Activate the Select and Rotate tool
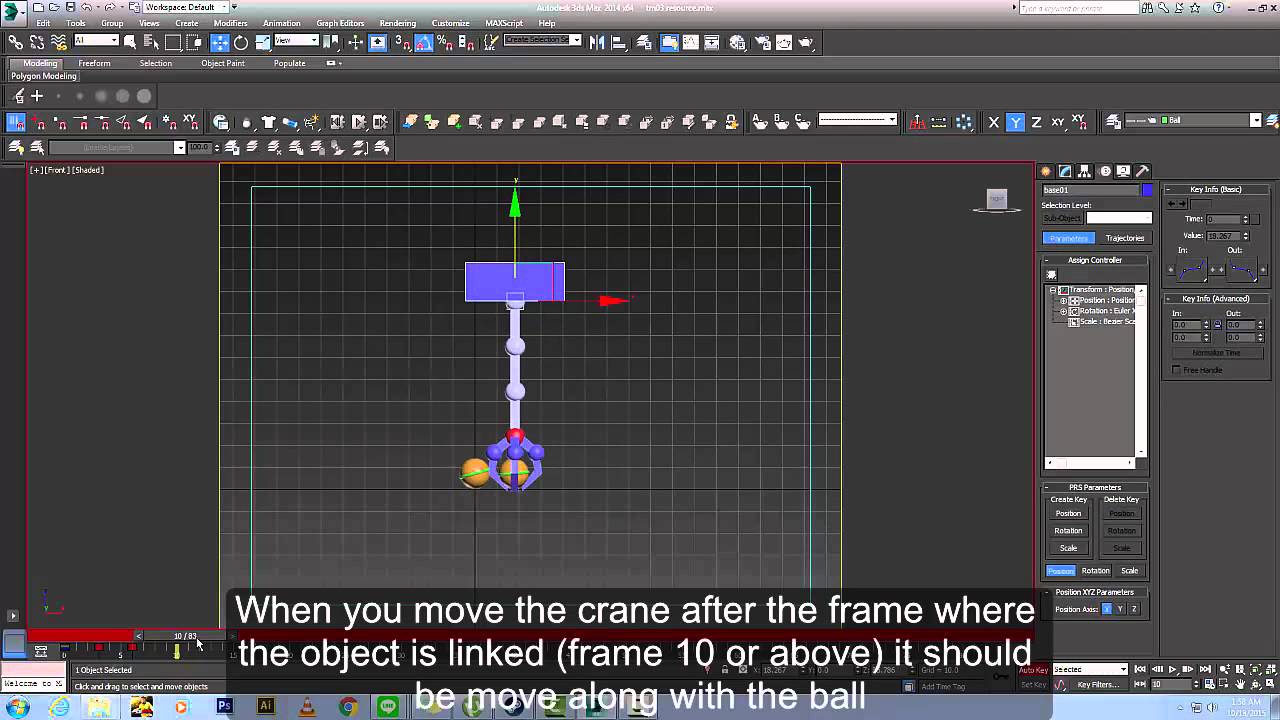 [x=241, y=42]
